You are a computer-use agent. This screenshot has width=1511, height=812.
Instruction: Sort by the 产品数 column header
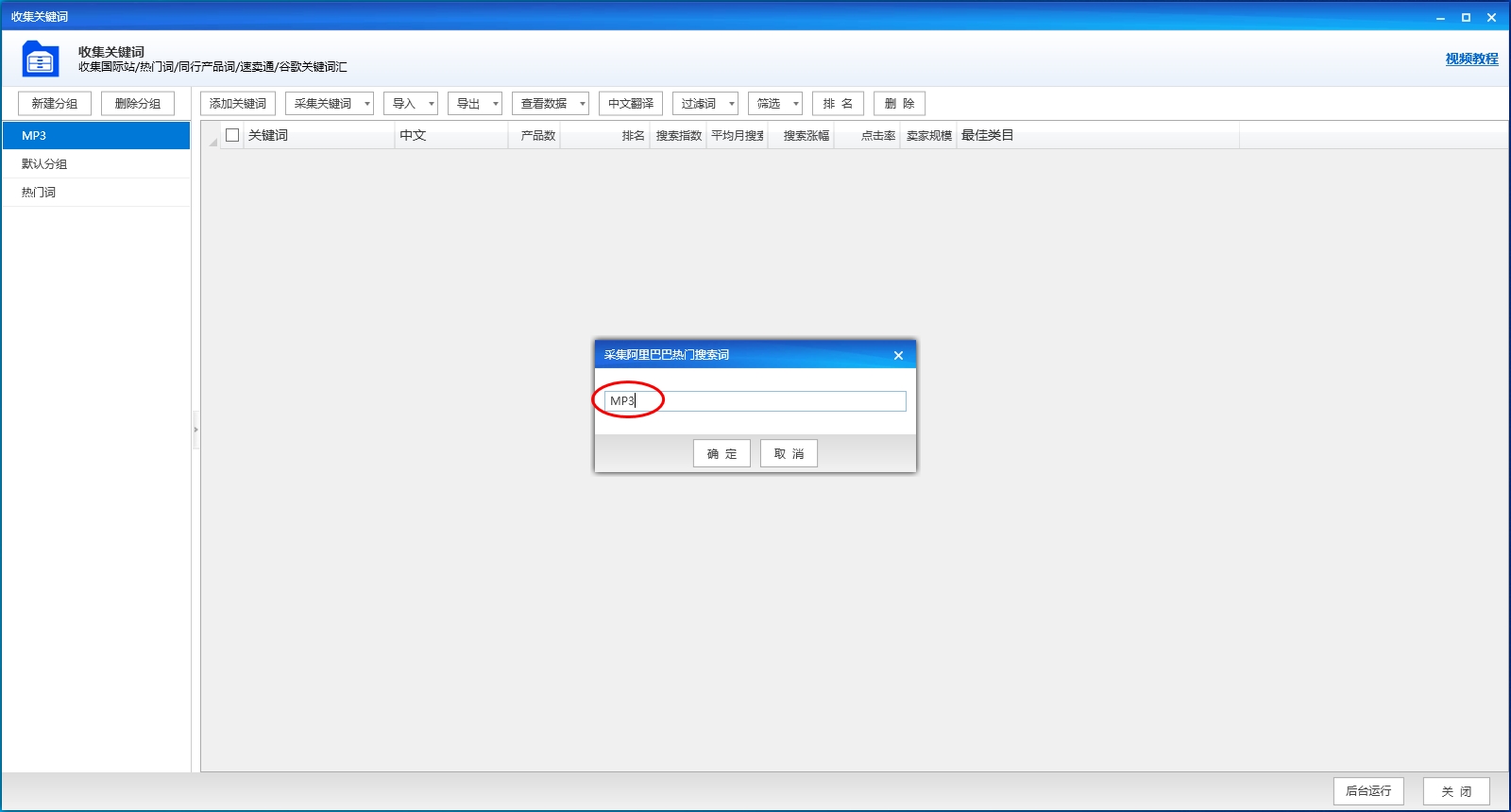point(535,135)
